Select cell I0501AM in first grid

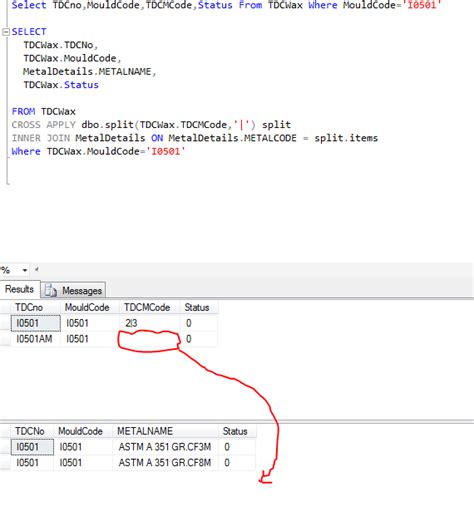coord(36,339)
